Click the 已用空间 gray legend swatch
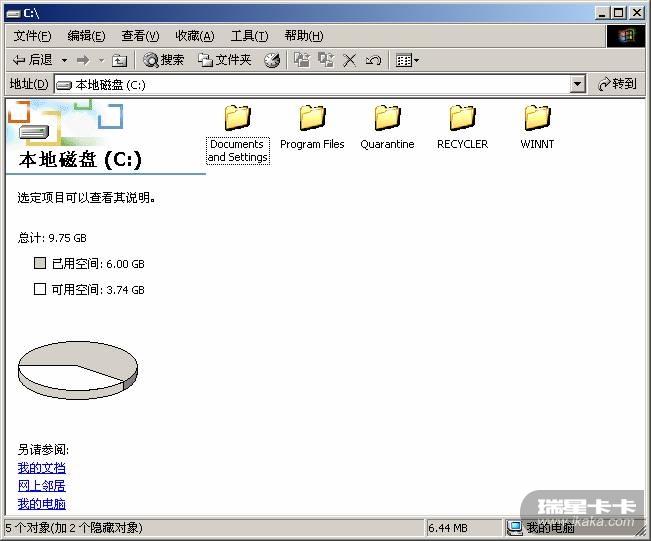 [40, 263]
